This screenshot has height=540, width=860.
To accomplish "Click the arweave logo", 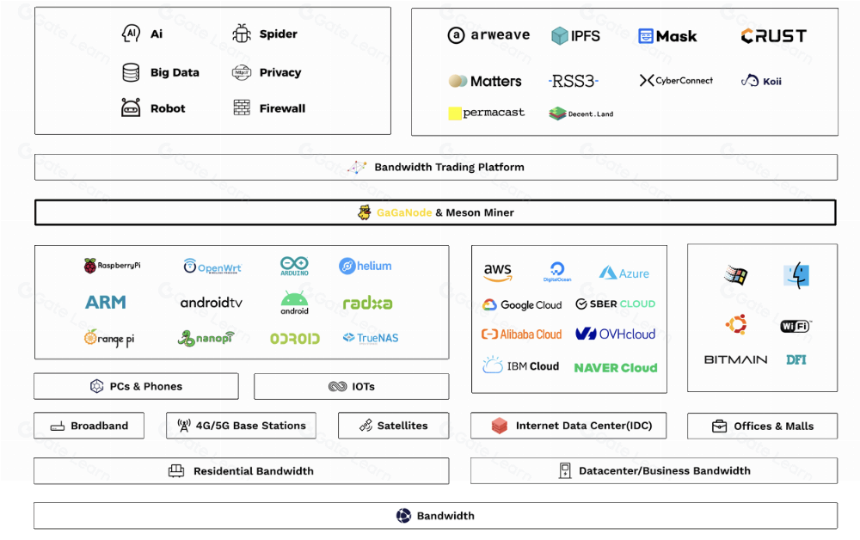I will pyautogui.click(x=489, y=35).
